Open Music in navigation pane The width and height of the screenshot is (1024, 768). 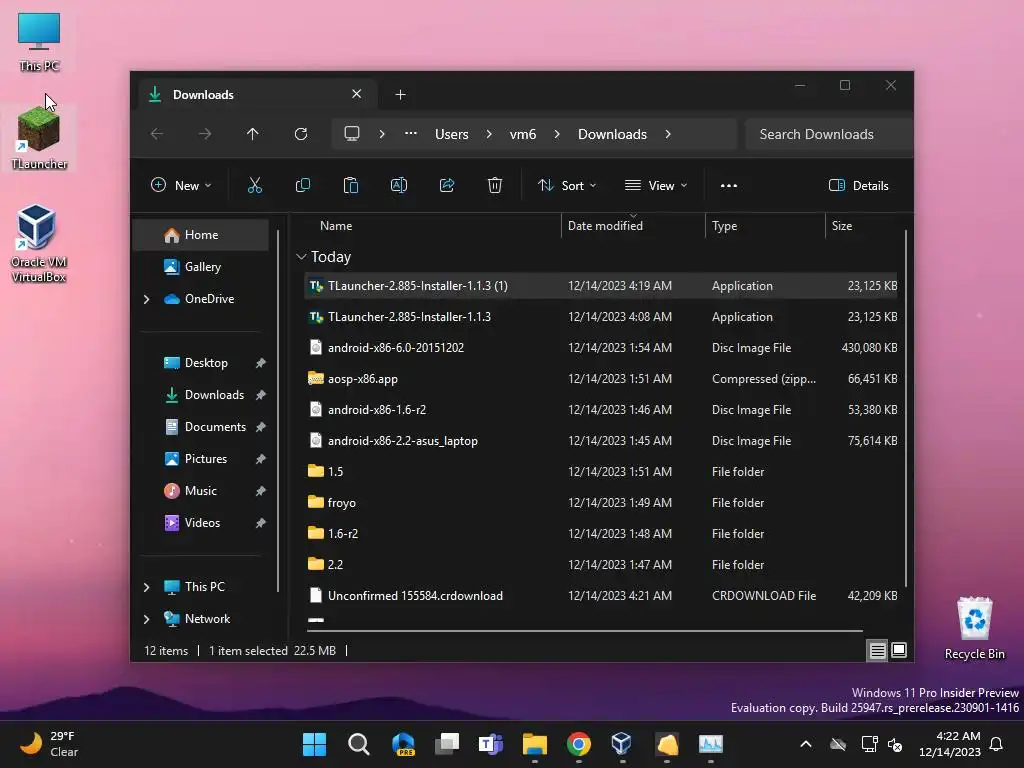click(200, 491)
